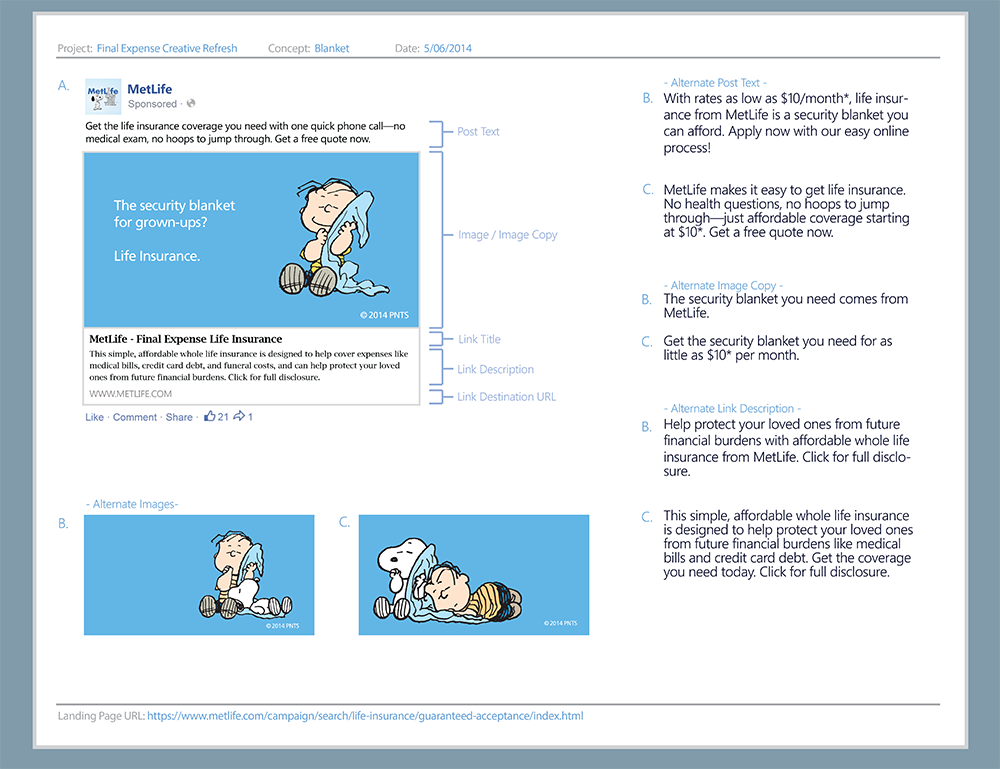Click the WWW.METLIFE.COM destination URL

point(130,394)
